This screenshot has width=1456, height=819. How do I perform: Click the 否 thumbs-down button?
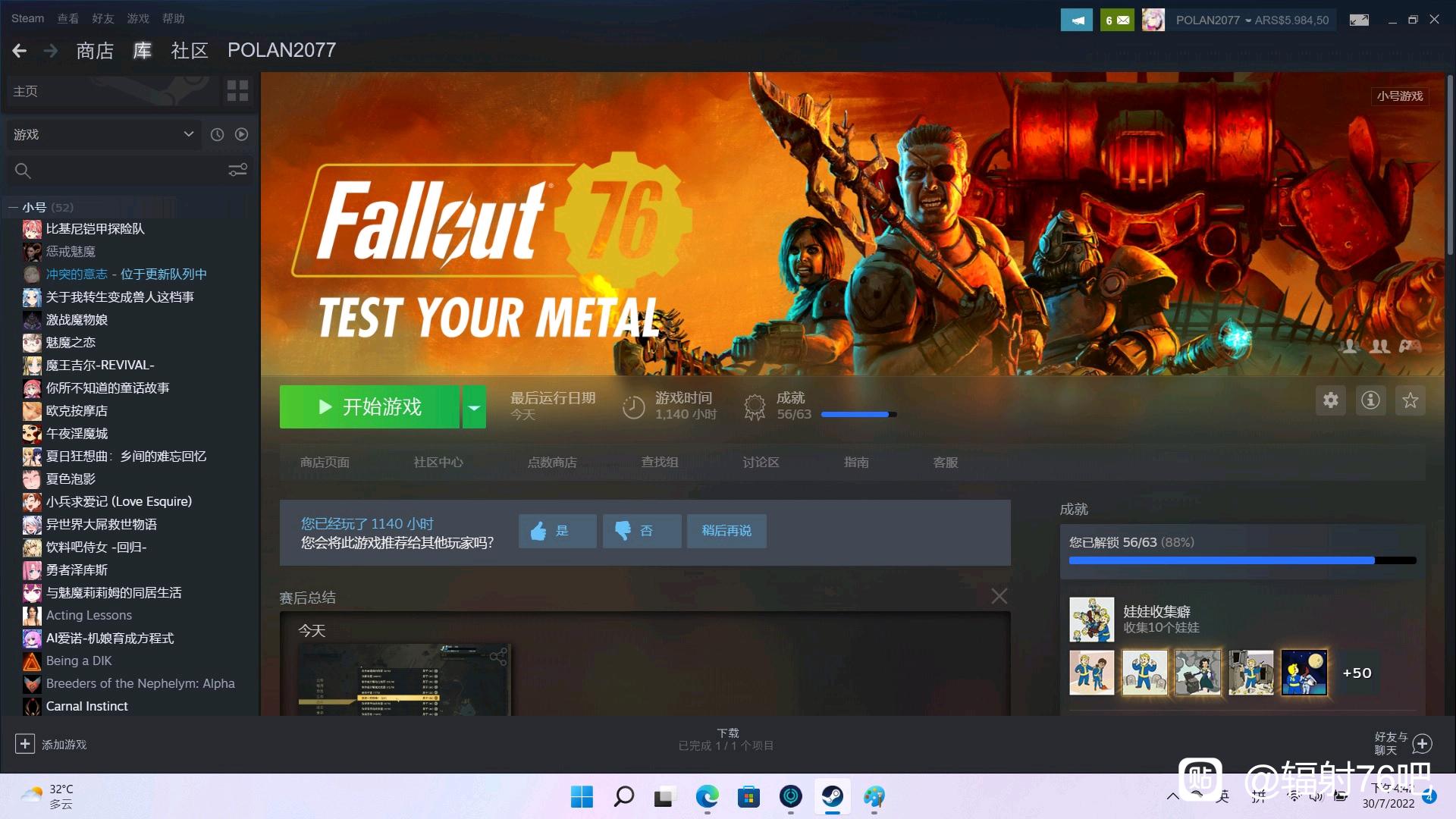click(x=642, y=531)
